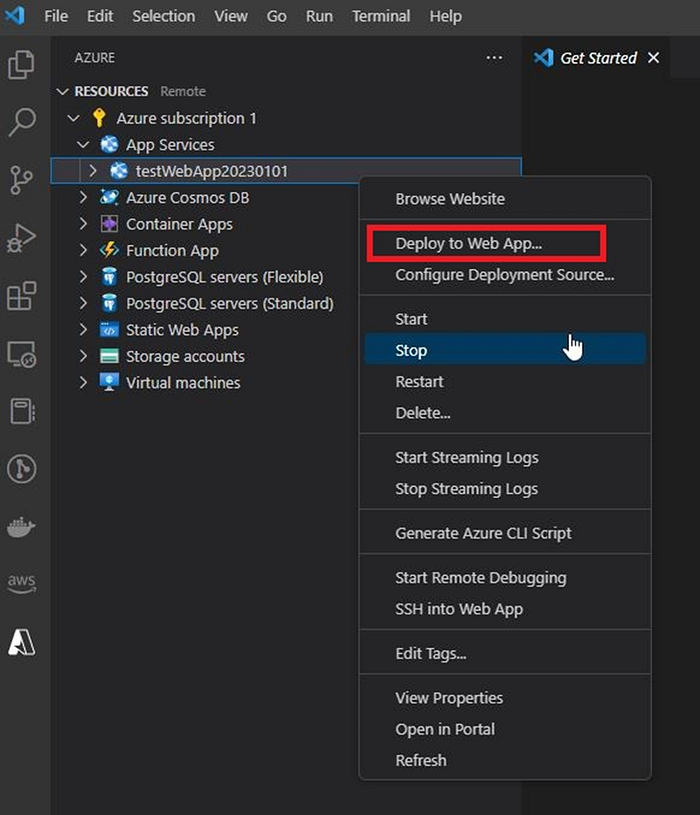Close the Get Started tab
This screenshot has width=700, height=815.
click(x=654, y=58)
